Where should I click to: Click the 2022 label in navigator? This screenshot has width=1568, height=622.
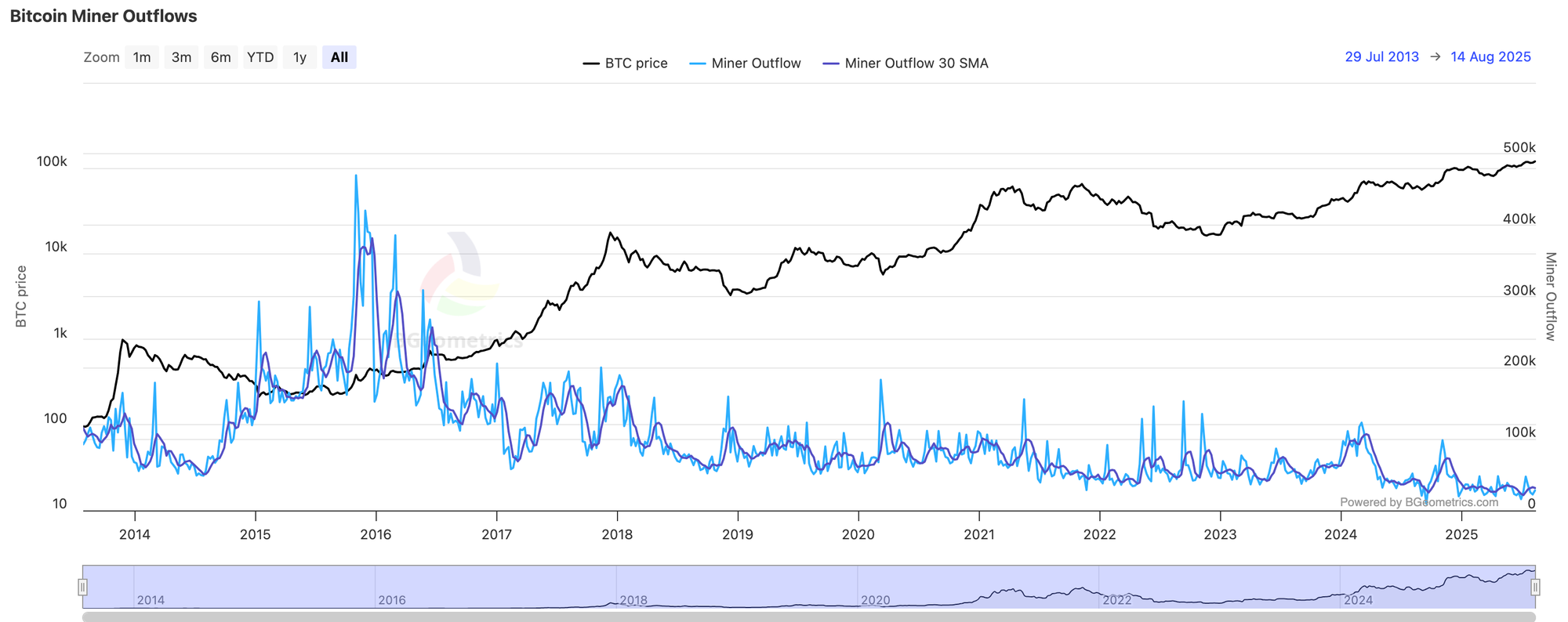pyautogui.click(x=1116, y=600)
